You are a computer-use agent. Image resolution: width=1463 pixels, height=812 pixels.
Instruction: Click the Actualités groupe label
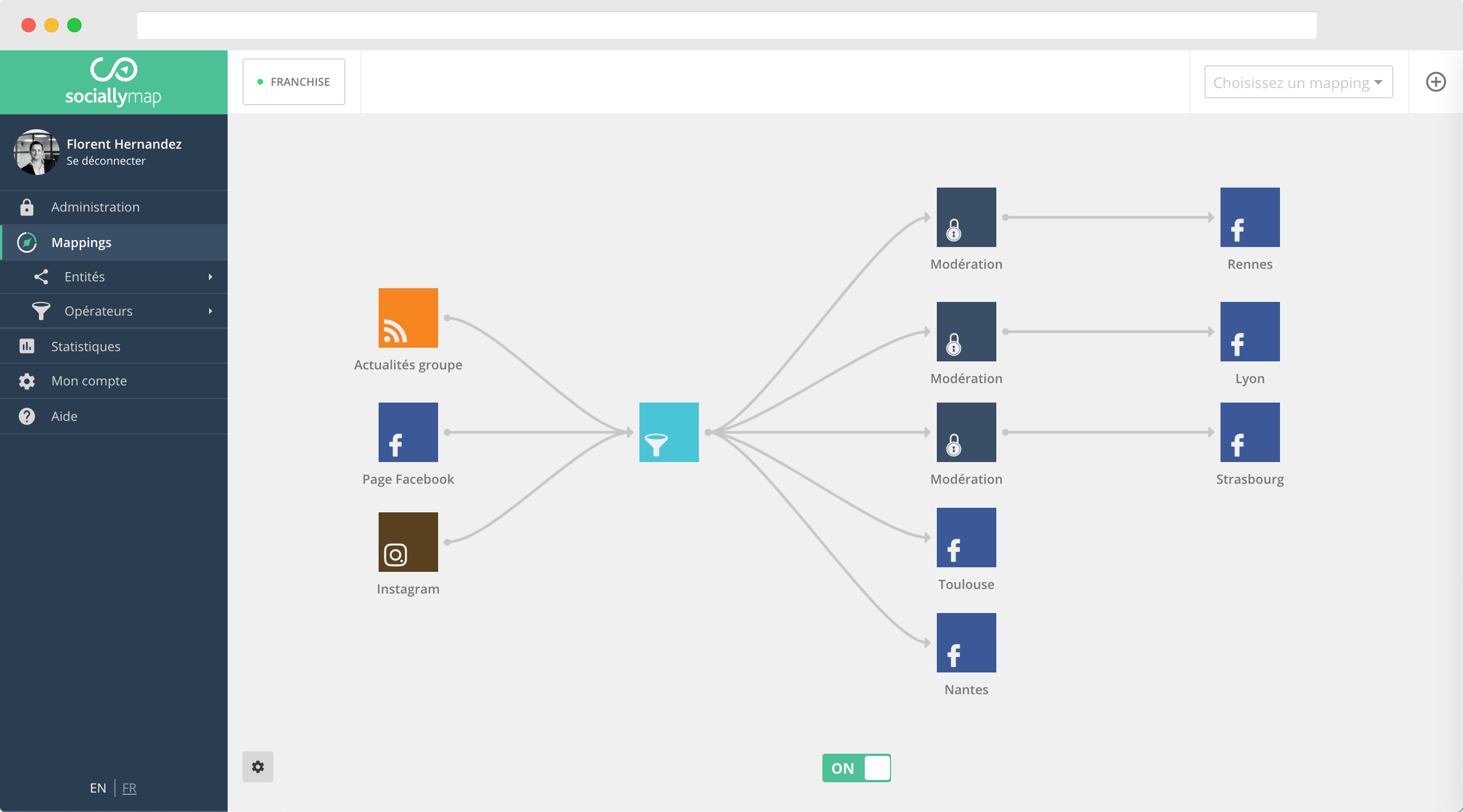click(408, 365)
